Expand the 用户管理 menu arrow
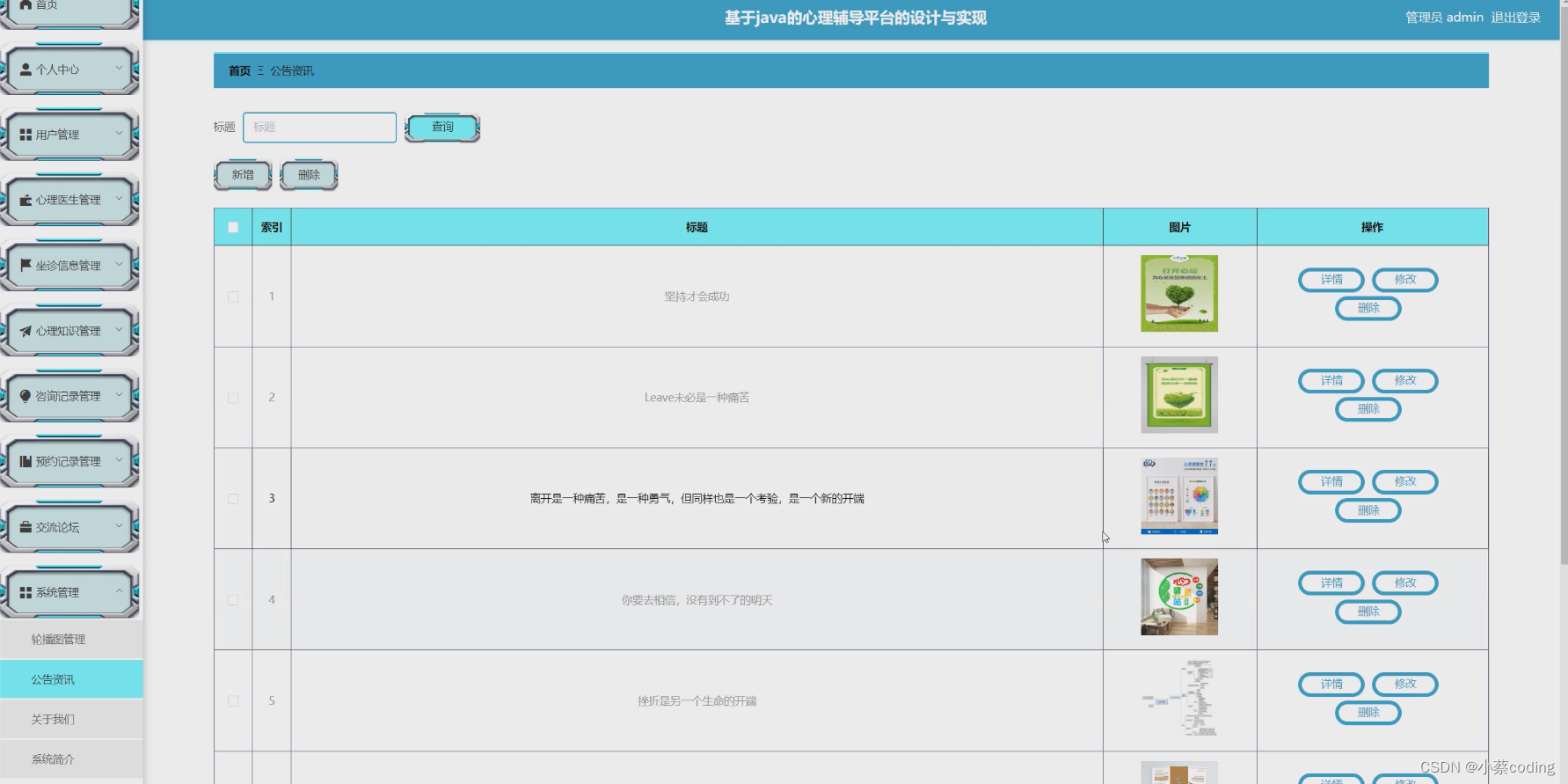This screenshot has width=1568, height=784. click(x=119, y=133)
